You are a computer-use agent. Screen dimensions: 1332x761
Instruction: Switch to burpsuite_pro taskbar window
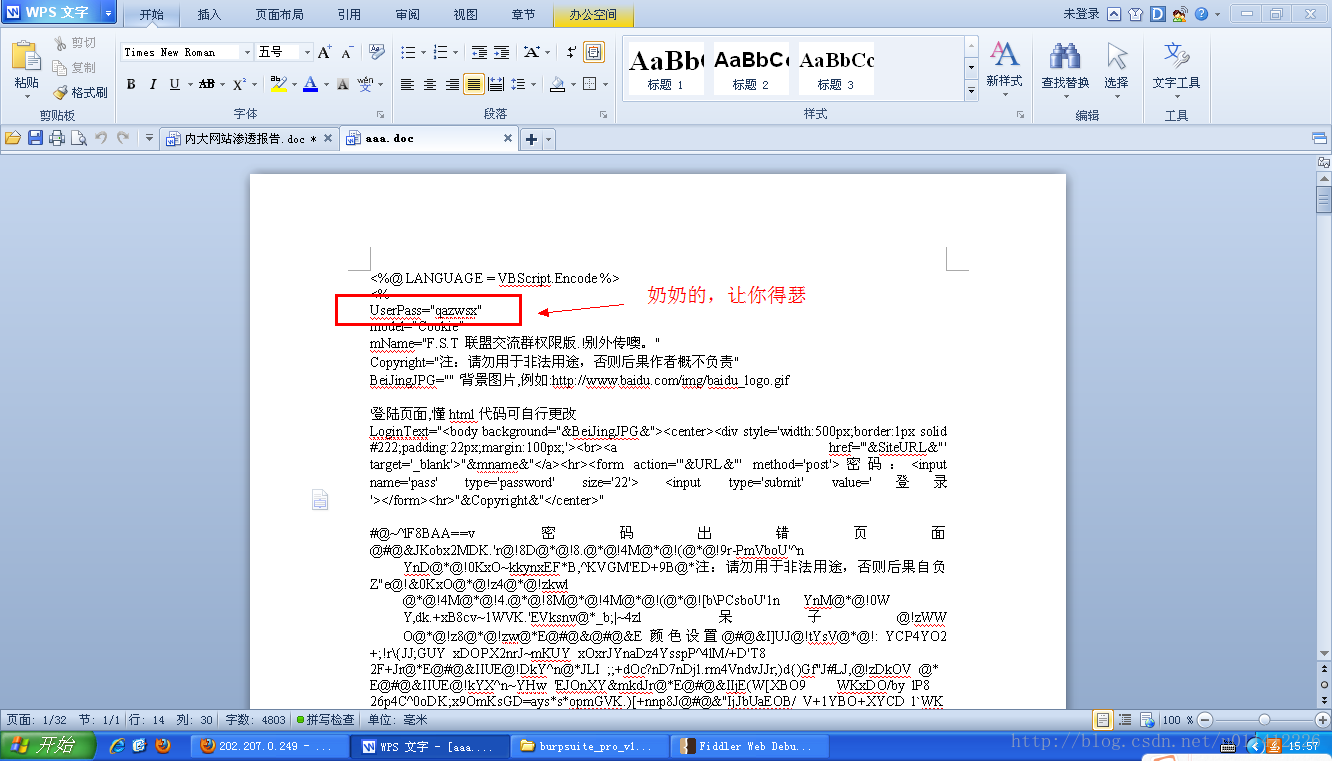(x=588, y=746)
